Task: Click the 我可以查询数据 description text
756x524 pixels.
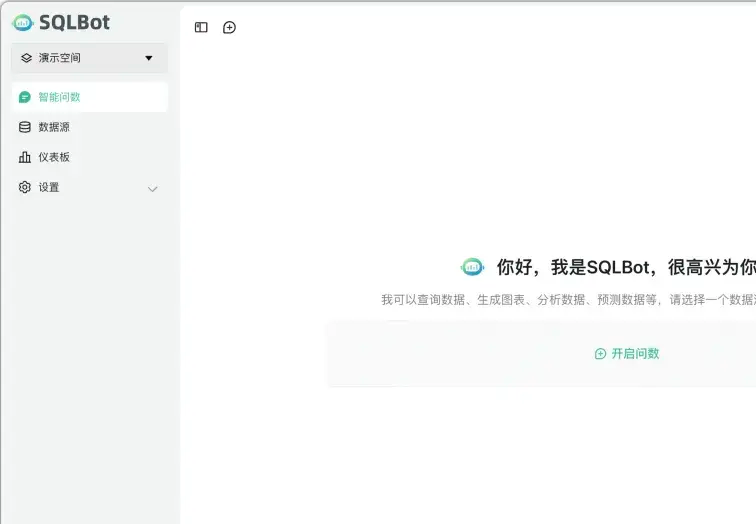Action: pyautogui.click(x=568, y=300)
